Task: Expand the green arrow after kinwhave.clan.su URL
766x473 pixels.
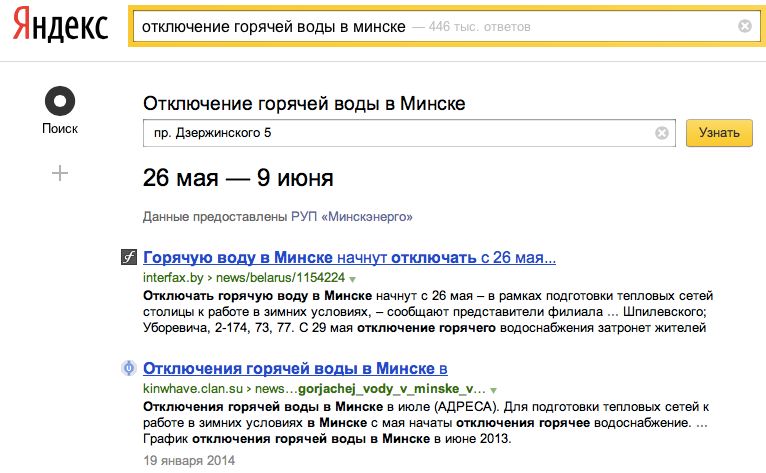Action: point(493,388)
